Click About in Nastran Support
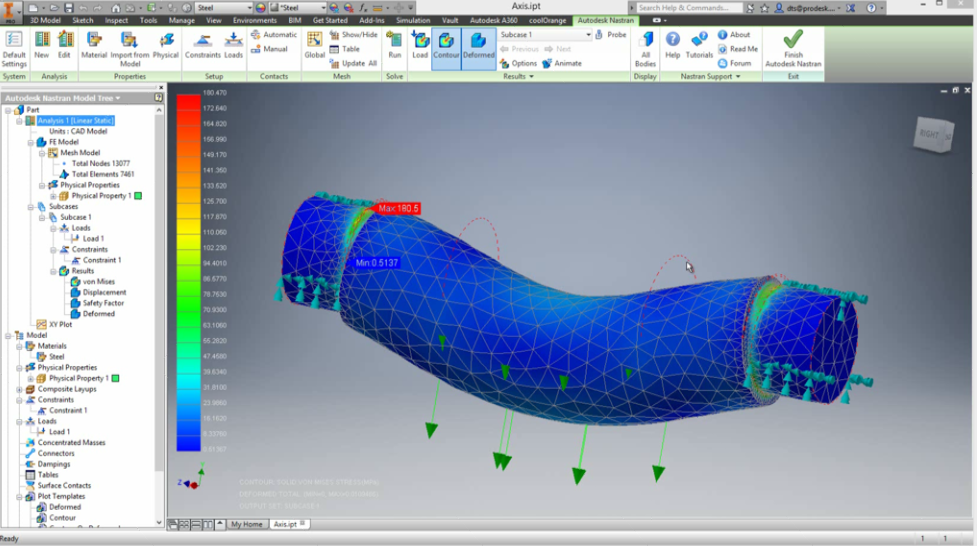 [734, 35]
